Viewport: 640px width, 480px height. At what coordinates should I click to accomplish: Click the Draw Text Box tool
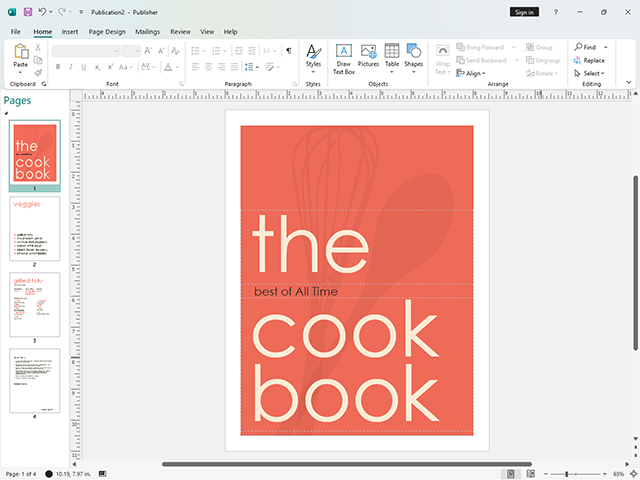tap(344, 59)
